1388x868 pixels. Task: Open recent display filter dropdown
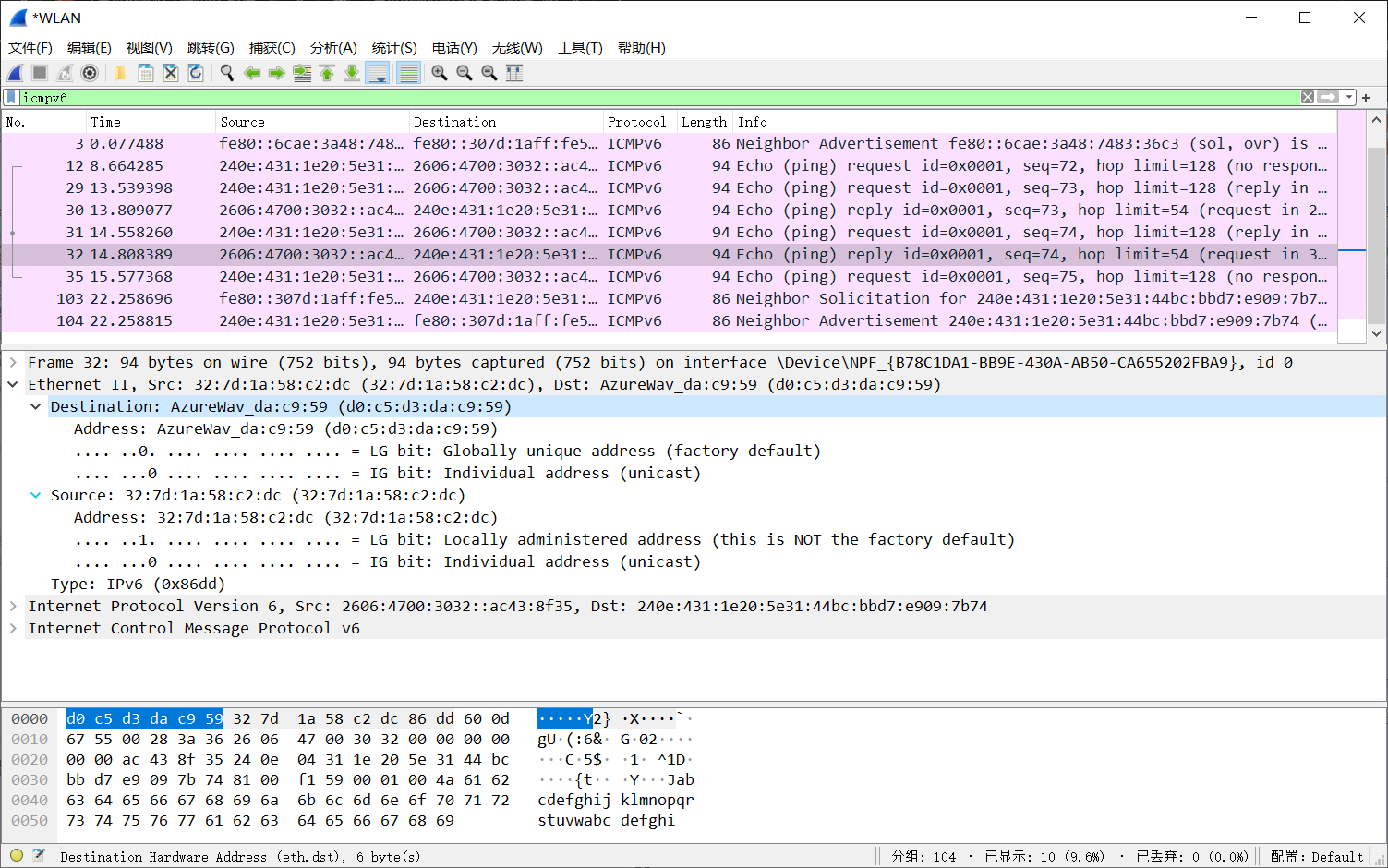(1350, 97)
